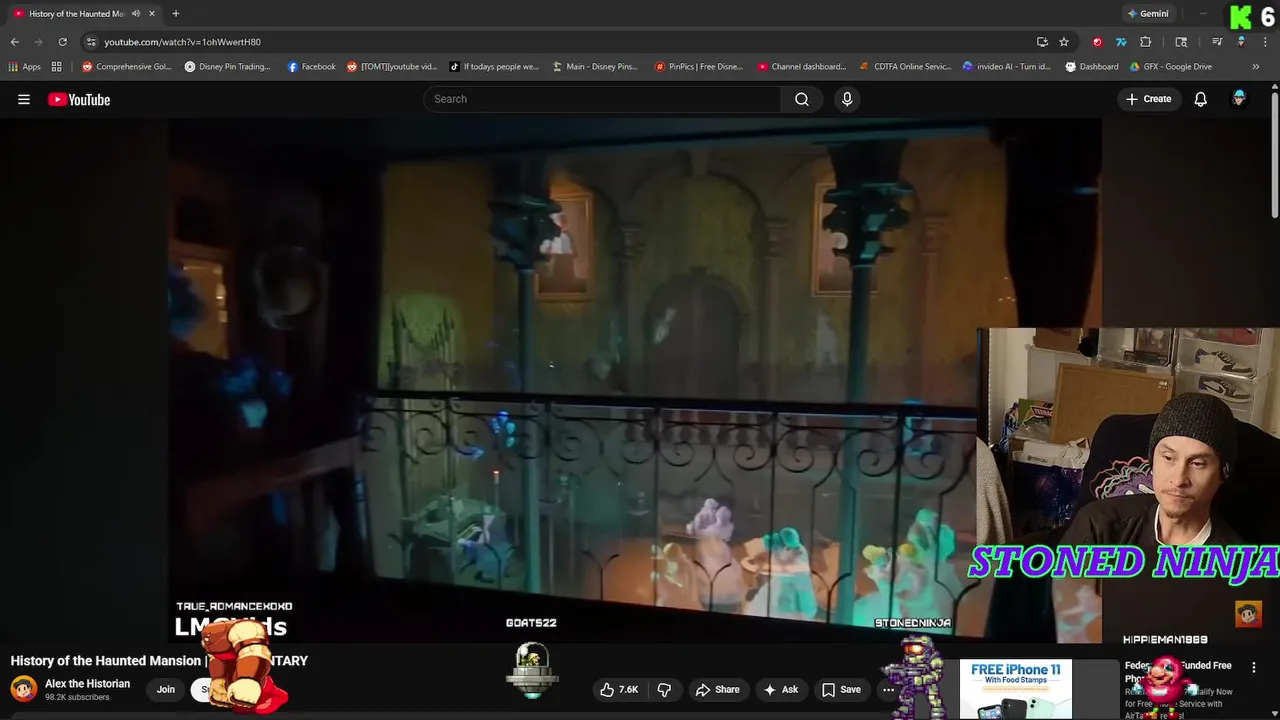Viewport: 1280px width, 720px height.
Task: Start voice search with microphone icon
Action: (x=847, y=99)
